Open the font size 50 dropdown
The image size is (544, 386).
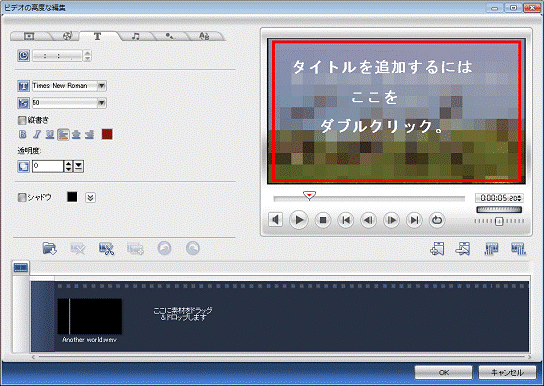pos(69,103)
